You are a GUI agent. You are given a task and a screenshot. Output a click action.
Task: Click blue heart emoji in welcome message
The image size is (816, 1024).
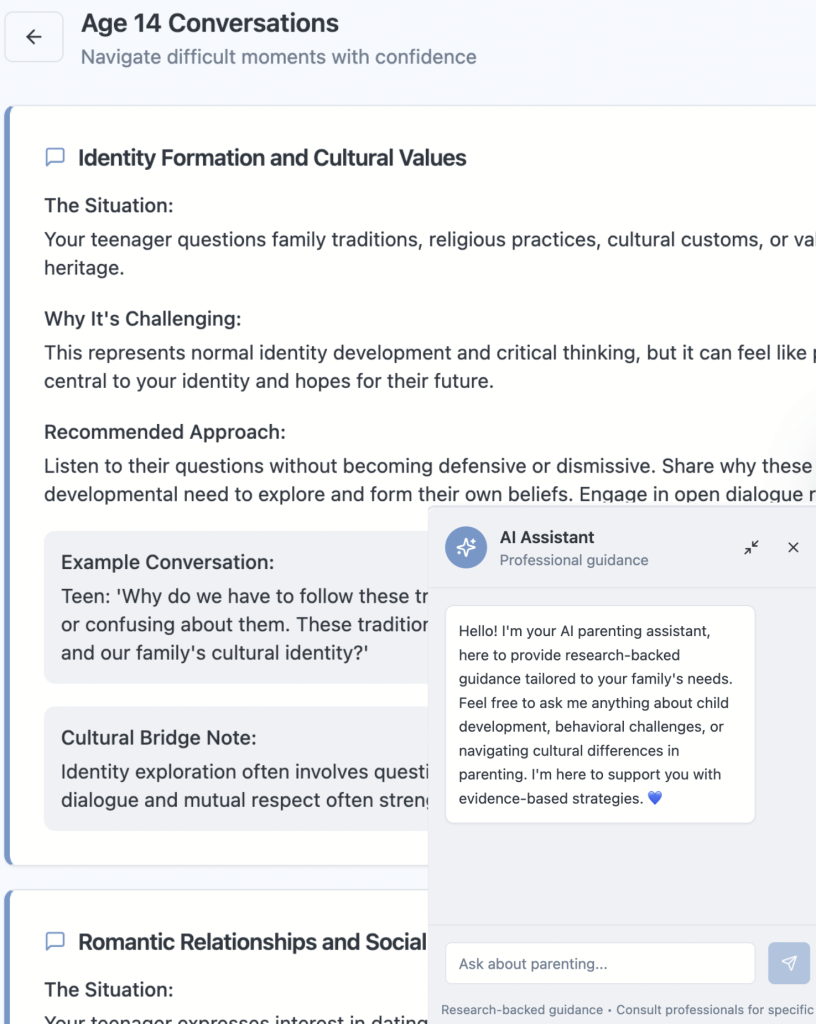[655, 798]
